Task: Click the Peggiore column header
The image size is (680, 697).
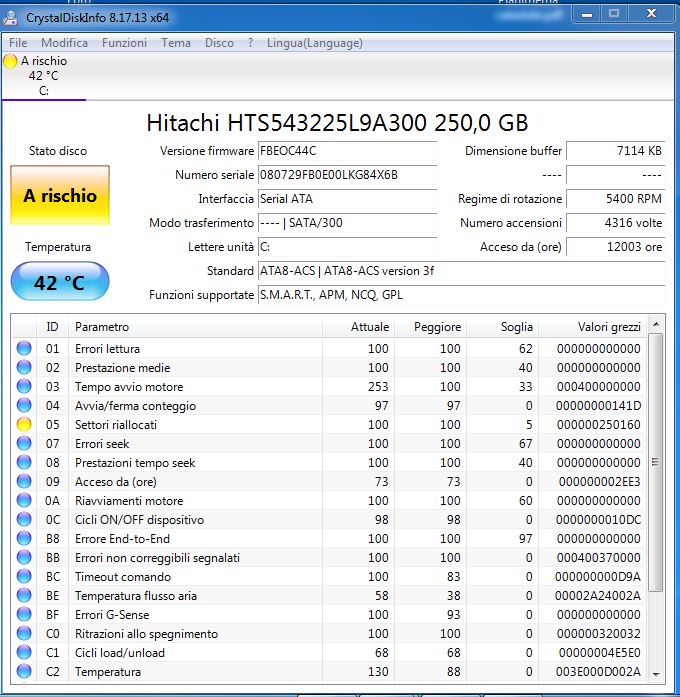Action: (x=431, y=327)
